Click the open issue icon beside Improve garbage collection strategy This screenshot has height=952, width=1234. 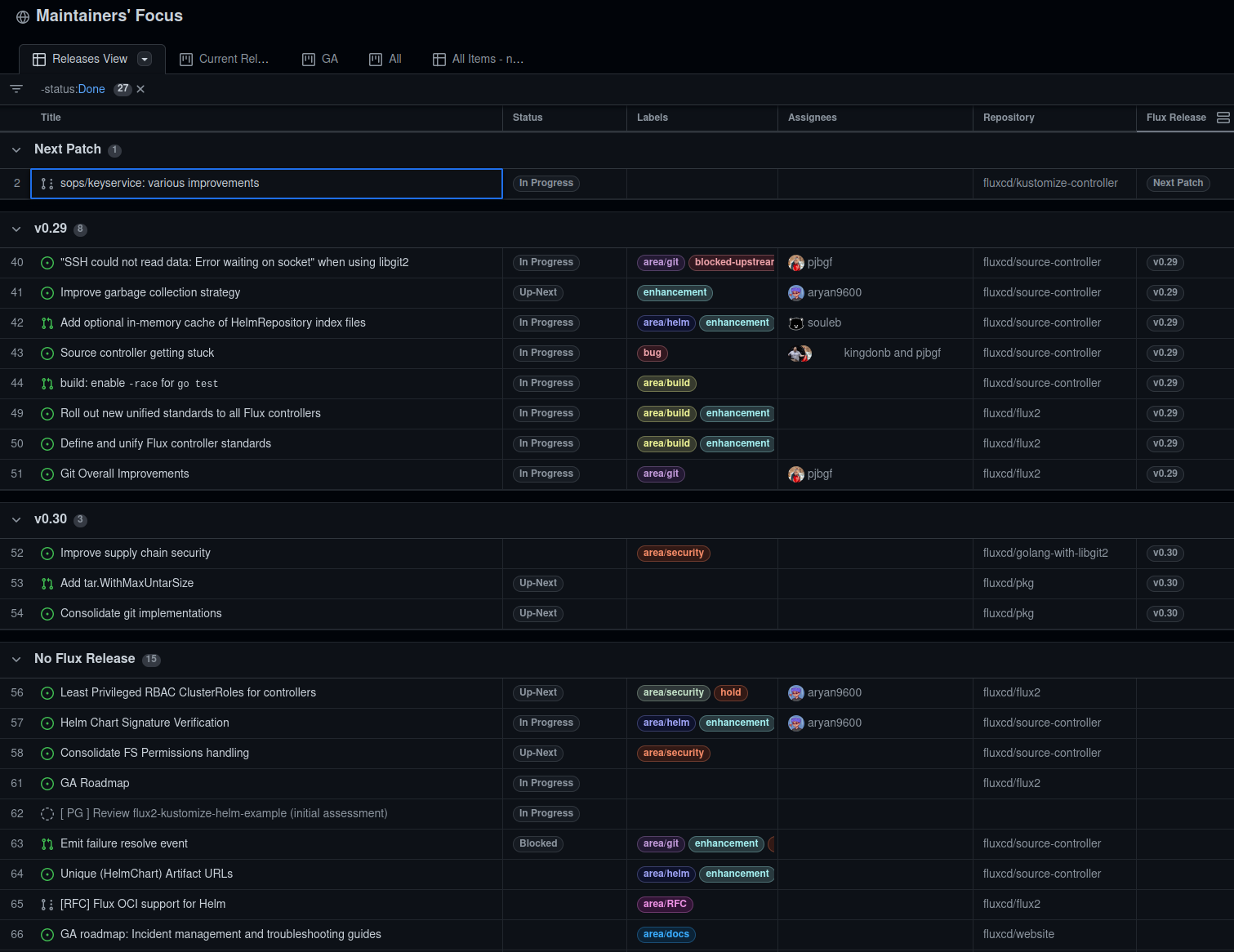pos(47,292)
